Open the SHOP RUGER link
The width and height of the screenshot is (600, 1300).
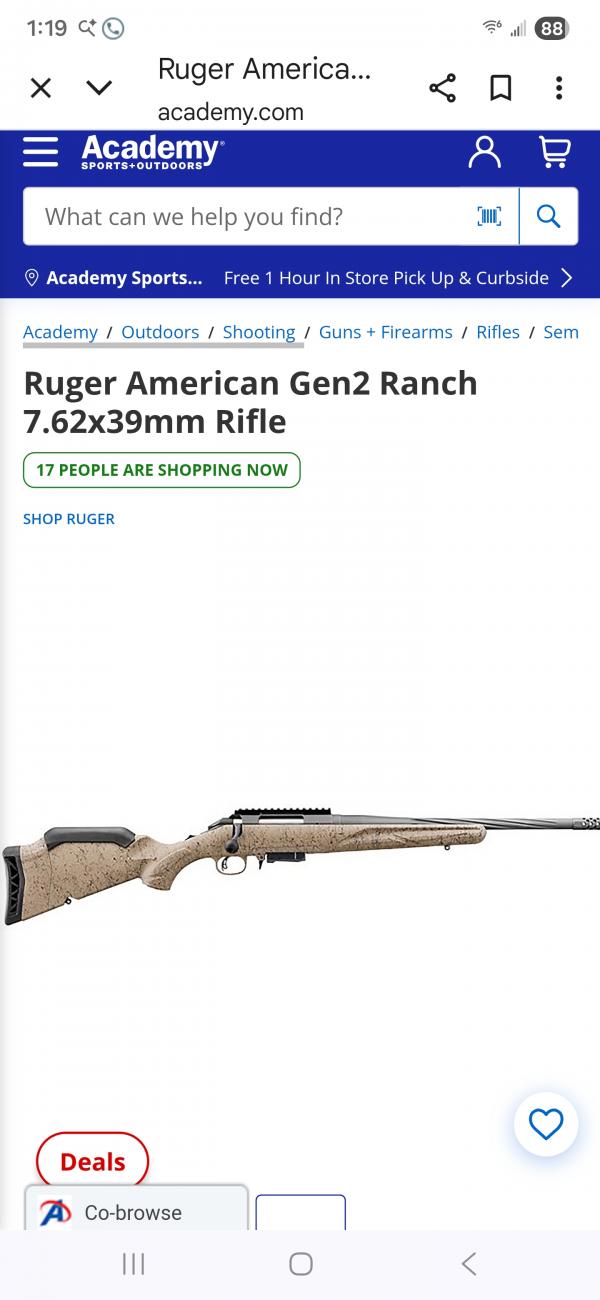69,519
